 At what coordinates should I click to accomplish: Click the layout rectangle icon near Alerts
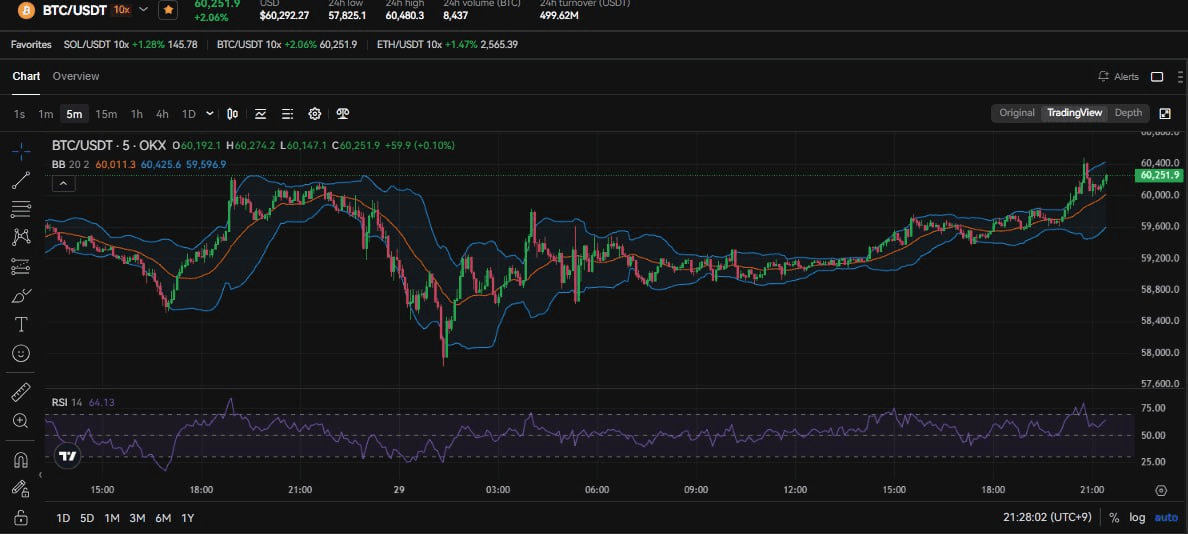click(1157, 77)
